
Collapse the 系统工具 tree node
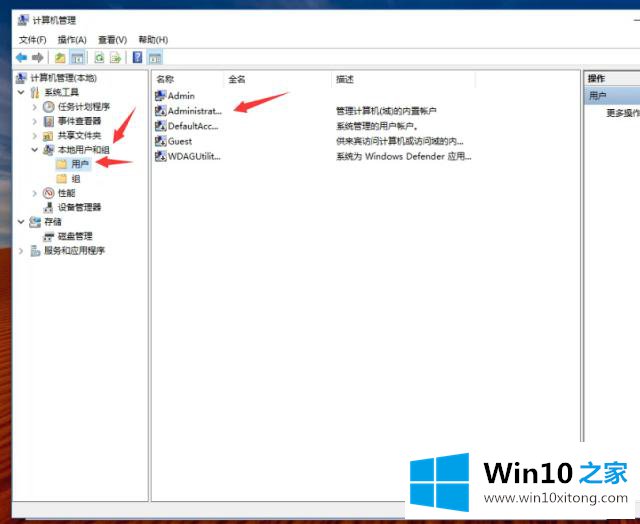coord(21,92)
